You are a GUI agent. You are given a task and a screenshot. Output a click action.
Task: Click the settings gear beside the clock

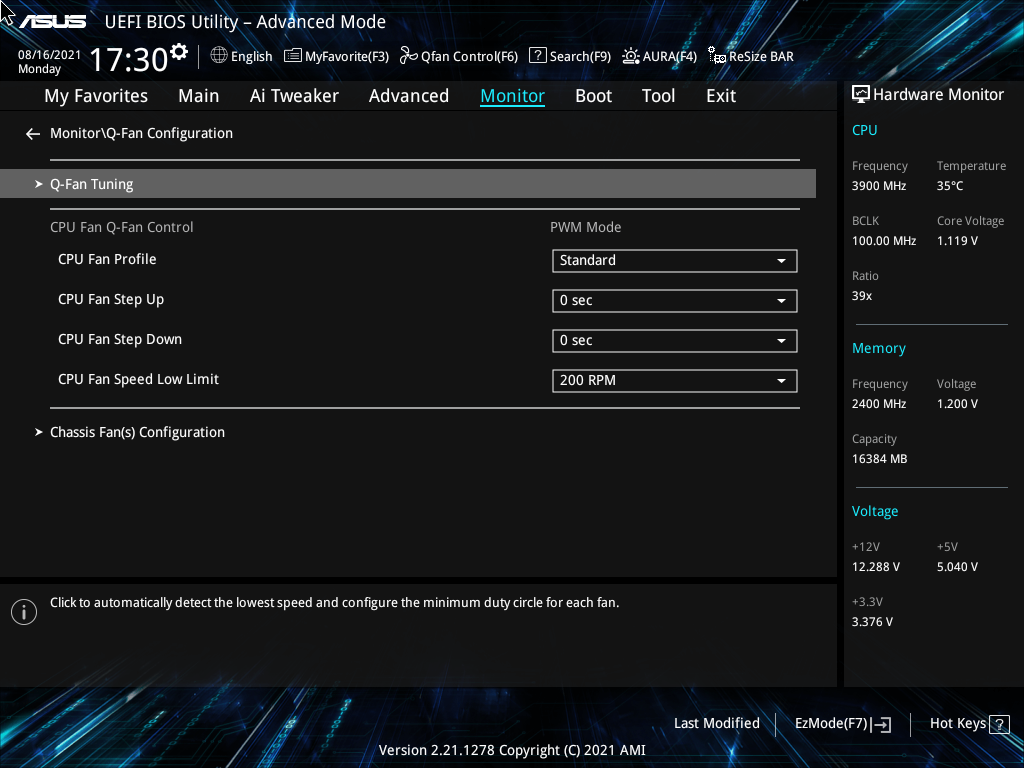[179, 52]
